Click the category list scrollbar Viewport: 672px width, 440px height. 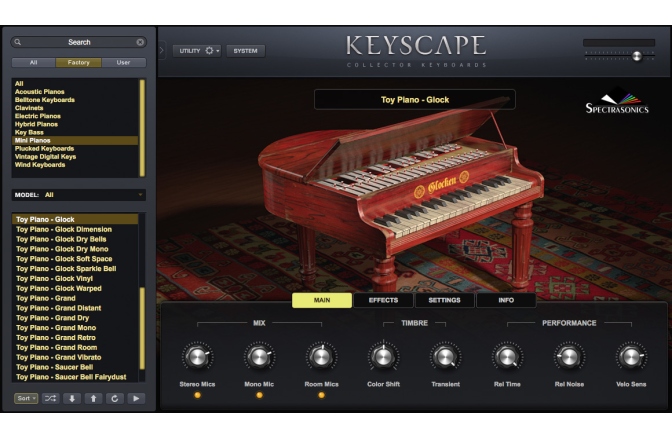pyautogui.click(x=142, y=128)
